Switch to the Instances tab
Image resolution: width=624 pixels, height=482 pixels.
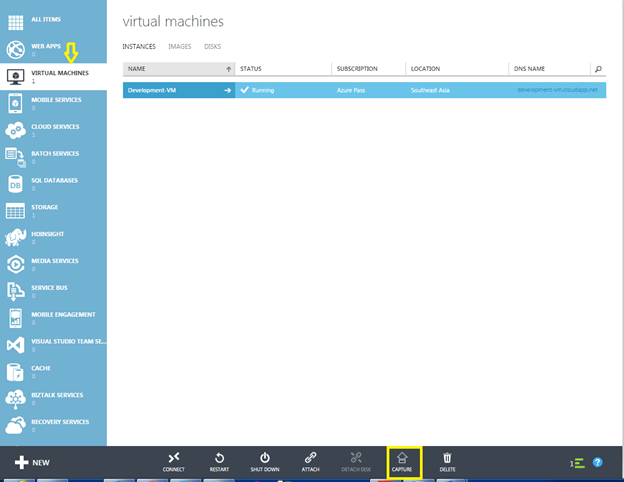[139, 47]
